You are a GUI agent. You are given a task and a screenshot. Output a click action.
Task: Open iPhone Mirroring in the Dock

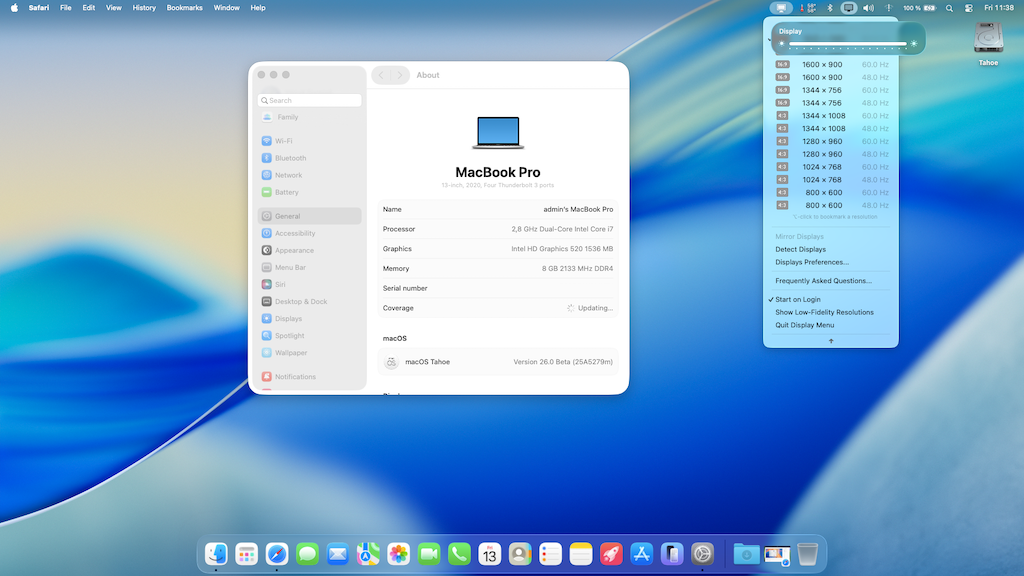pos(671,554)
